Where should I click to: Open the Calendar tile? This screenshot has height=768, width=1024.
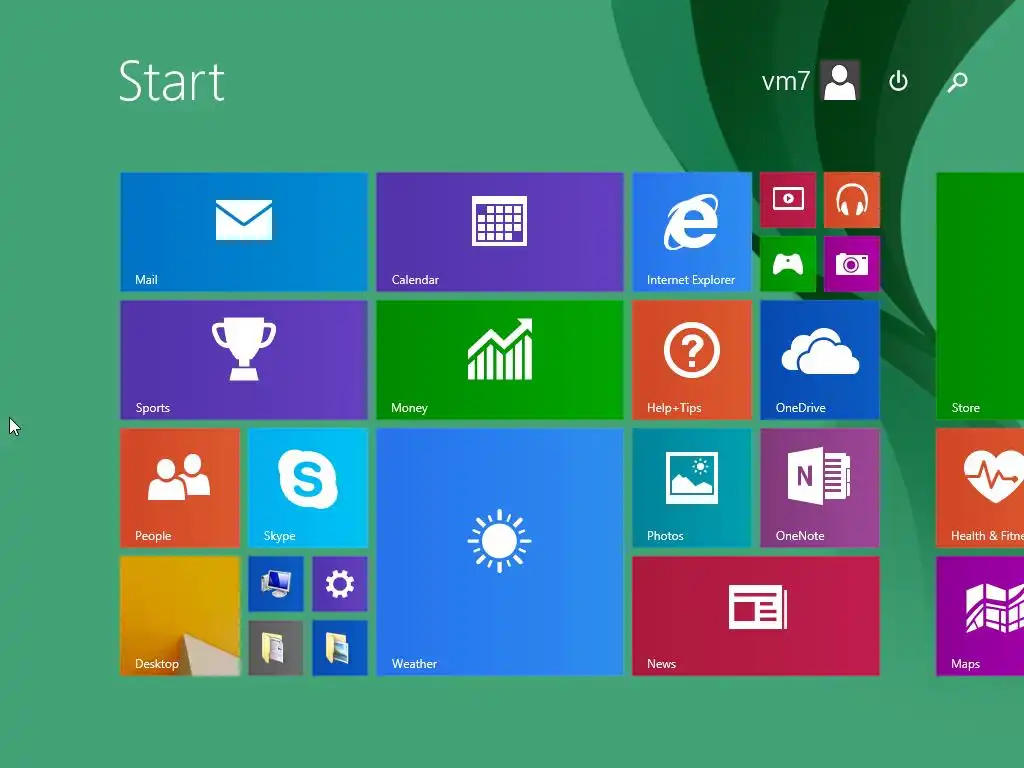[500, 232]
